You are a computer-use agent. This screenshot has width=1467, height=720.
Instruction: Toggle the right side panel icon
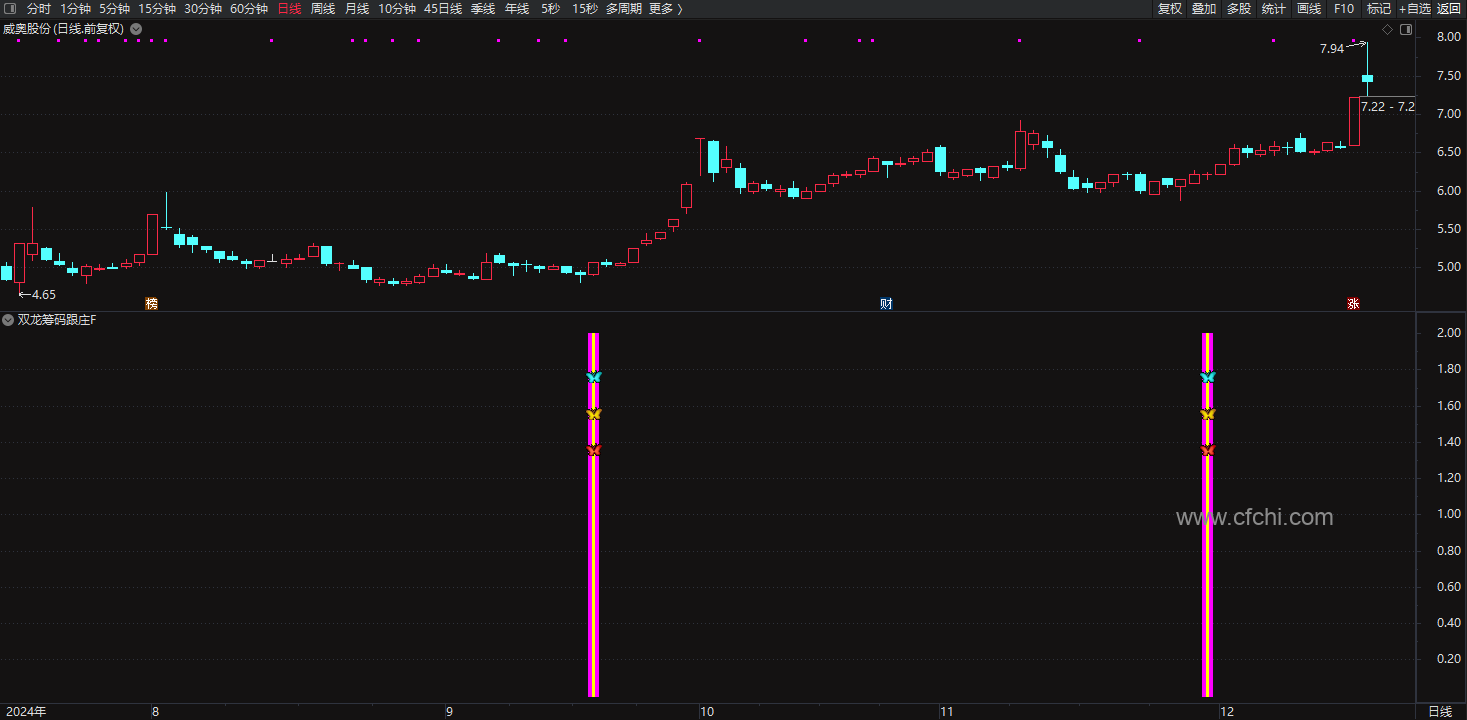pos(1406,30)
